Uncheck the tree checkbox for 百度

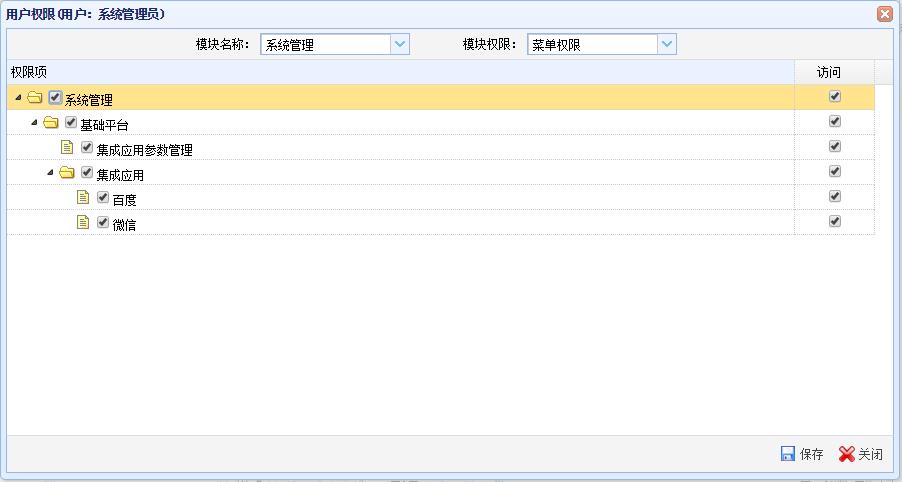coord(103,197)
